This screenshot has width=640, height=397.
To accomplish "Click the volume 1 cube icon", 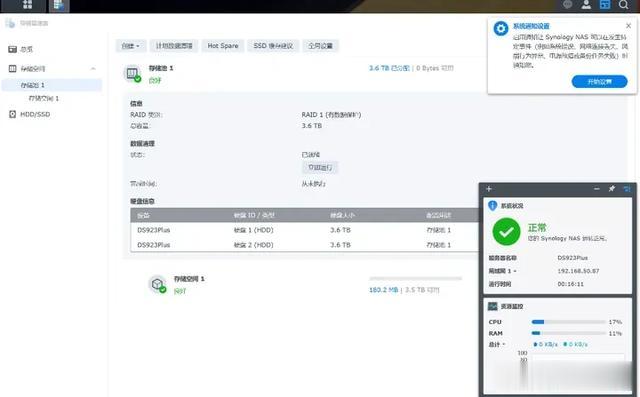I will (158, 284).
